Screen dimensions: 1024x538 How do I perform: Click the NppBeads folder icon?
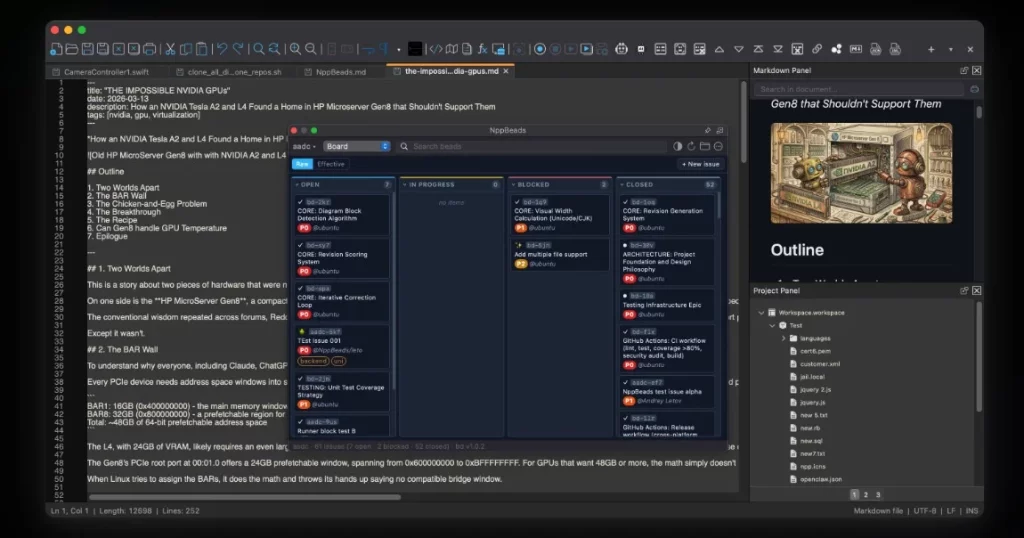click(x=705, y=146)
